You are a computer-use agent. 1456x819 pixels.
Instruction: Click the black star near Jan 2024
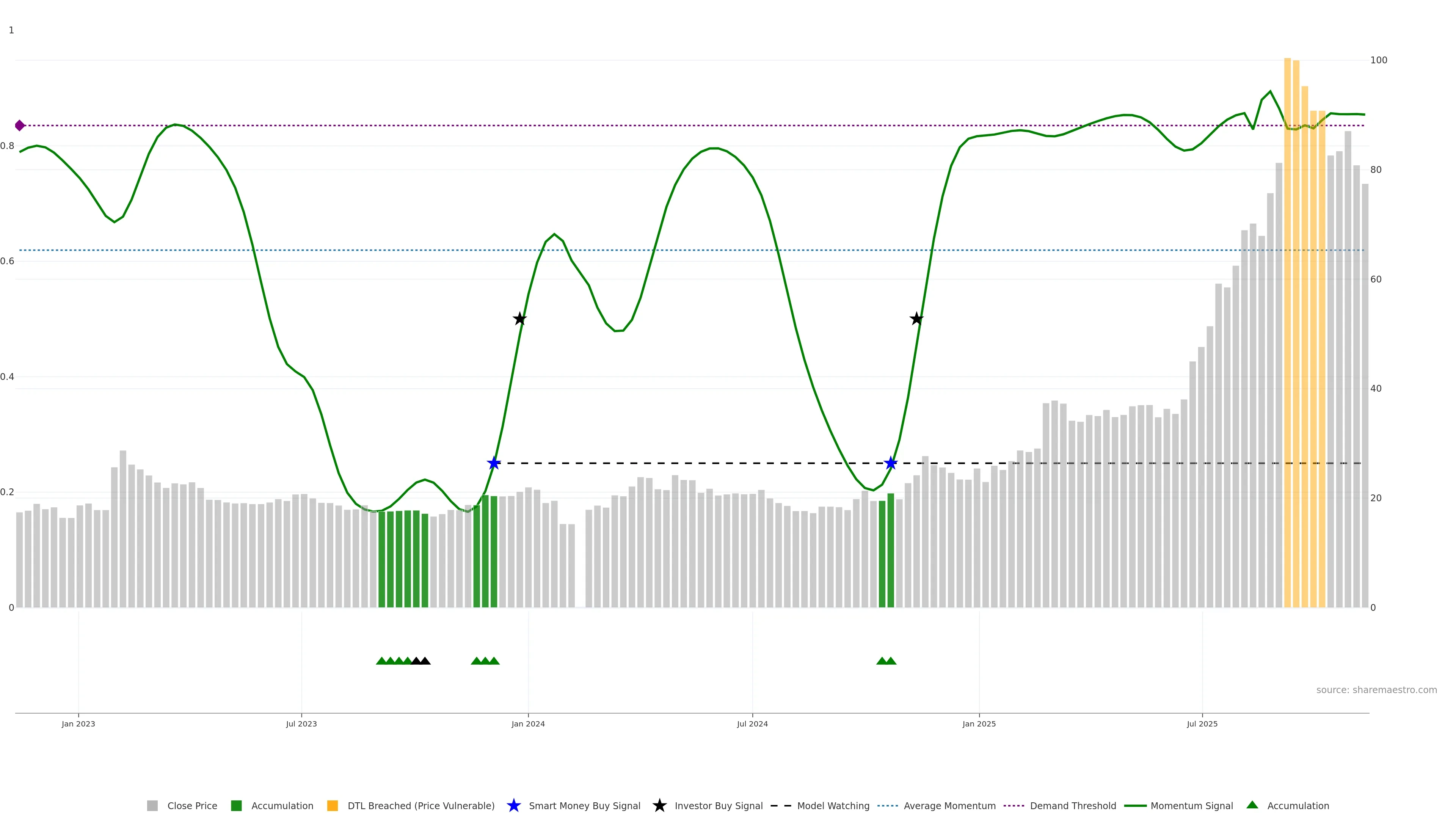tap(519, 319)
